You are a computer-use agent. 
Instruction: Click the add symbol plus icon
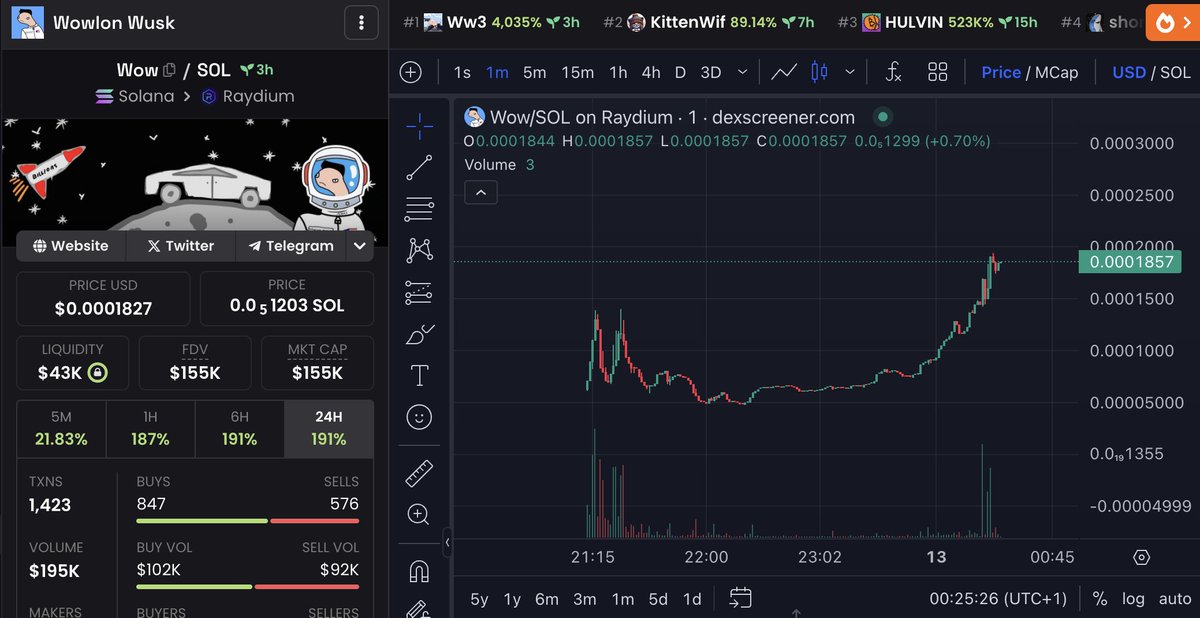pyautogui.click(x=410, y=72)
